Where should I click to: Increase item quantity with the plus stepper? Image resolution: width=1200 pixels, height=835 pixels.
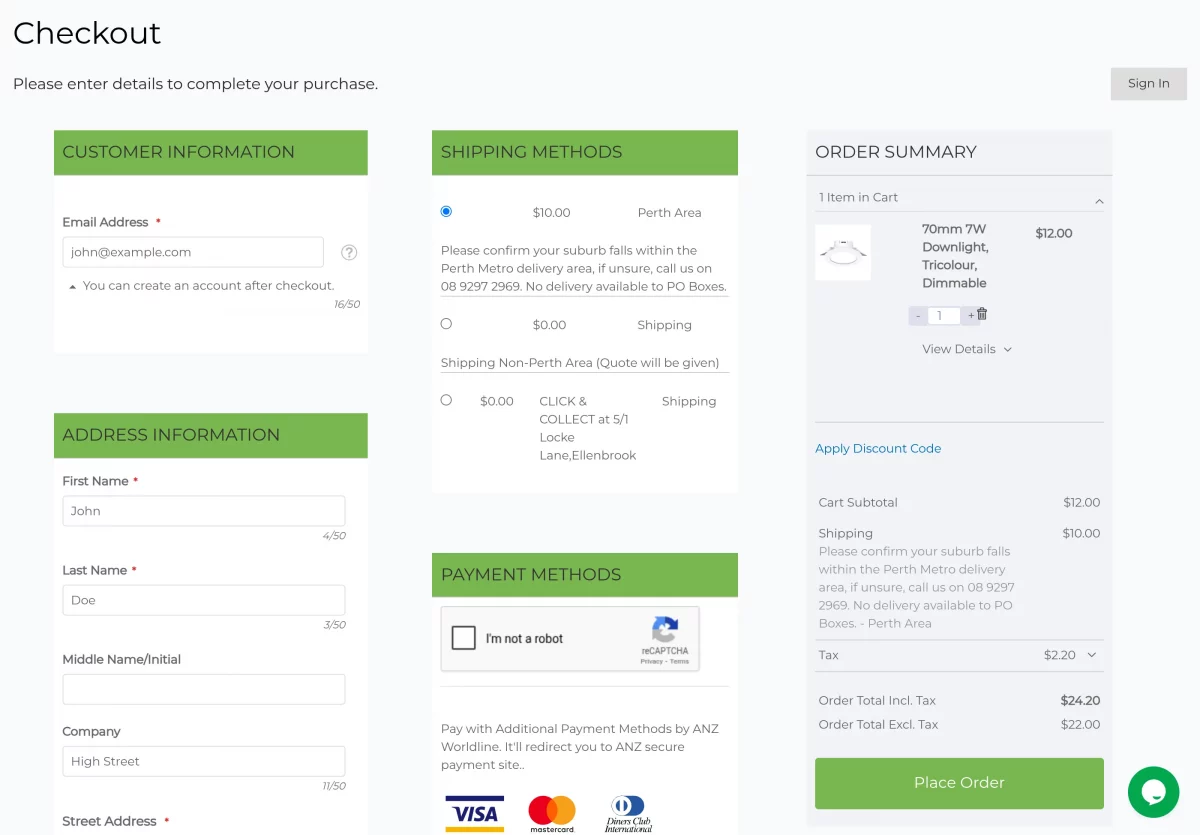[968, 314]
